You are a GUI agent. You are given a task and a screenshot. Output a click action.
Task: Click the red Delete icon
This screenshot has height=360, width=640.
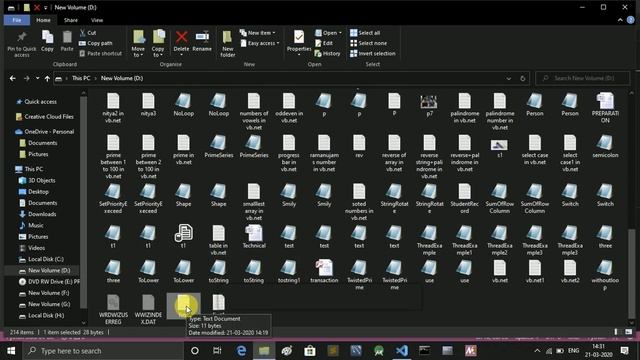[x=182, y=37]
